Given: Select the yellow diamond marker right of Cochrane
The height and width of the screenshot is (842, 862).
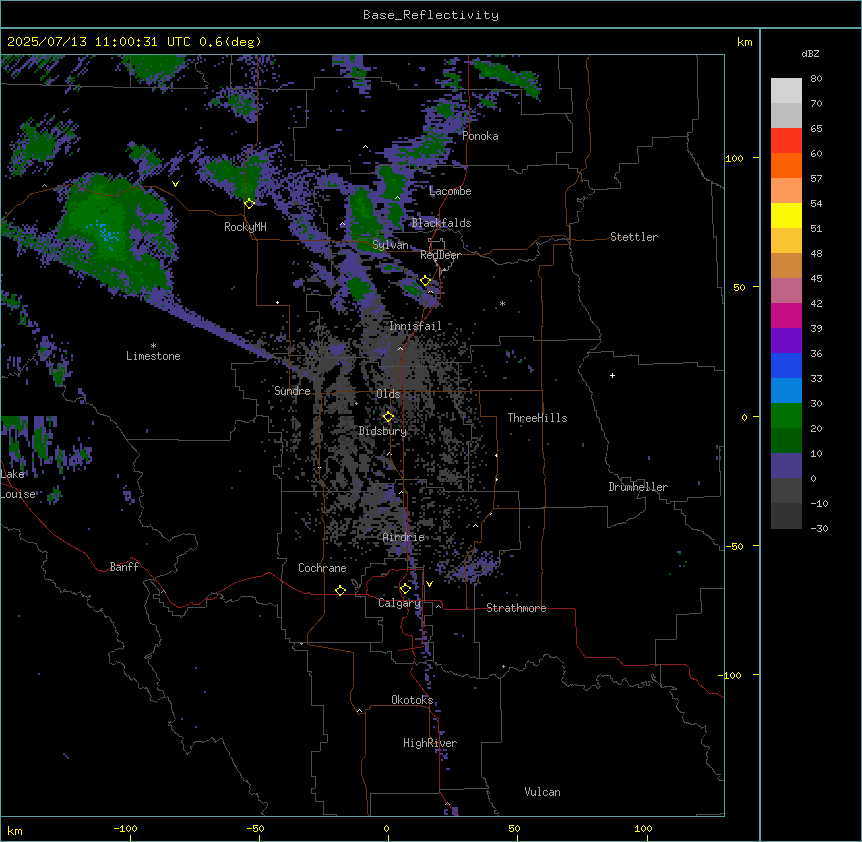Looking at the screenshot, I should coord(340,590).
